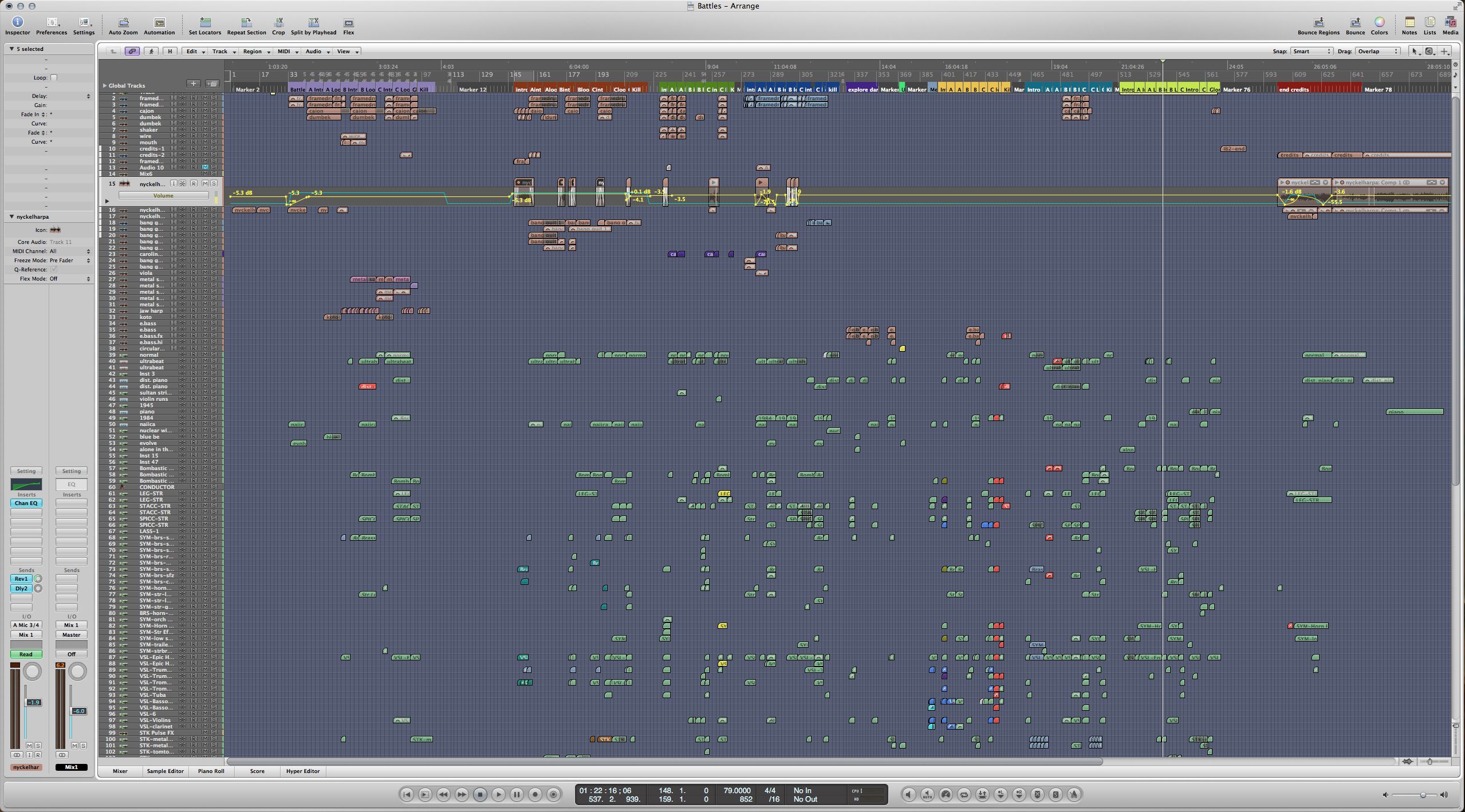Toggle the Cycle mode transport button
This screenshot has width=1465, height=812.
pyautogui.click(x=964, y=794)
